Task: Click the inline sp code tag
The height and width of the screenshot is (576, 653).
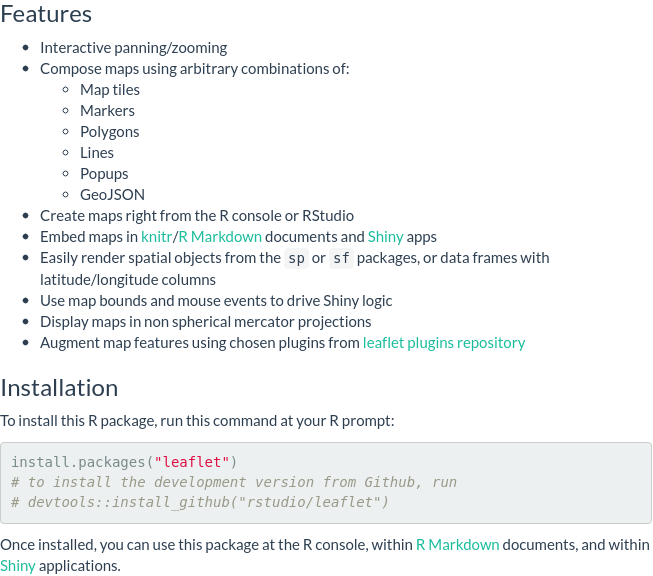Action: pos(297,258)
